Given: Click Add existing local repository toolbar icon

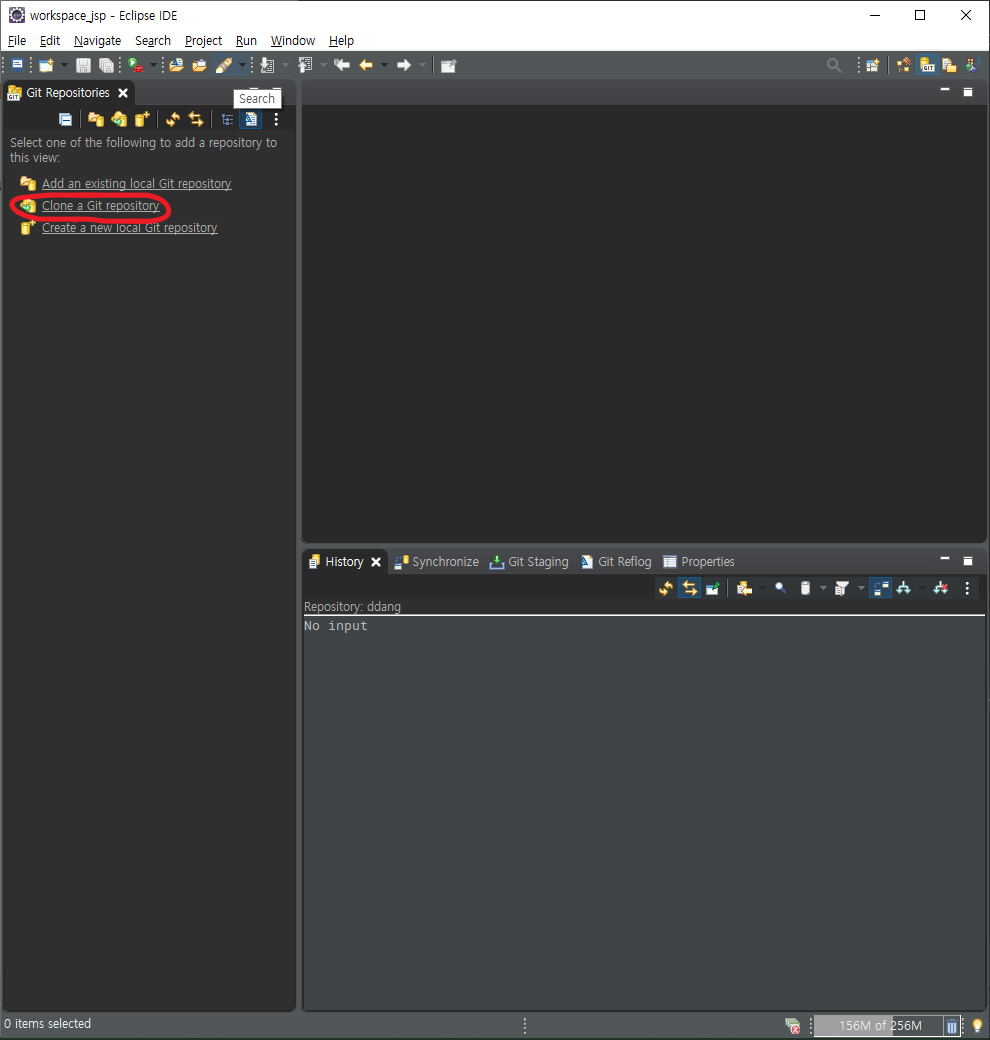Looking at the screenshot, I should click(x=96, y=119).
